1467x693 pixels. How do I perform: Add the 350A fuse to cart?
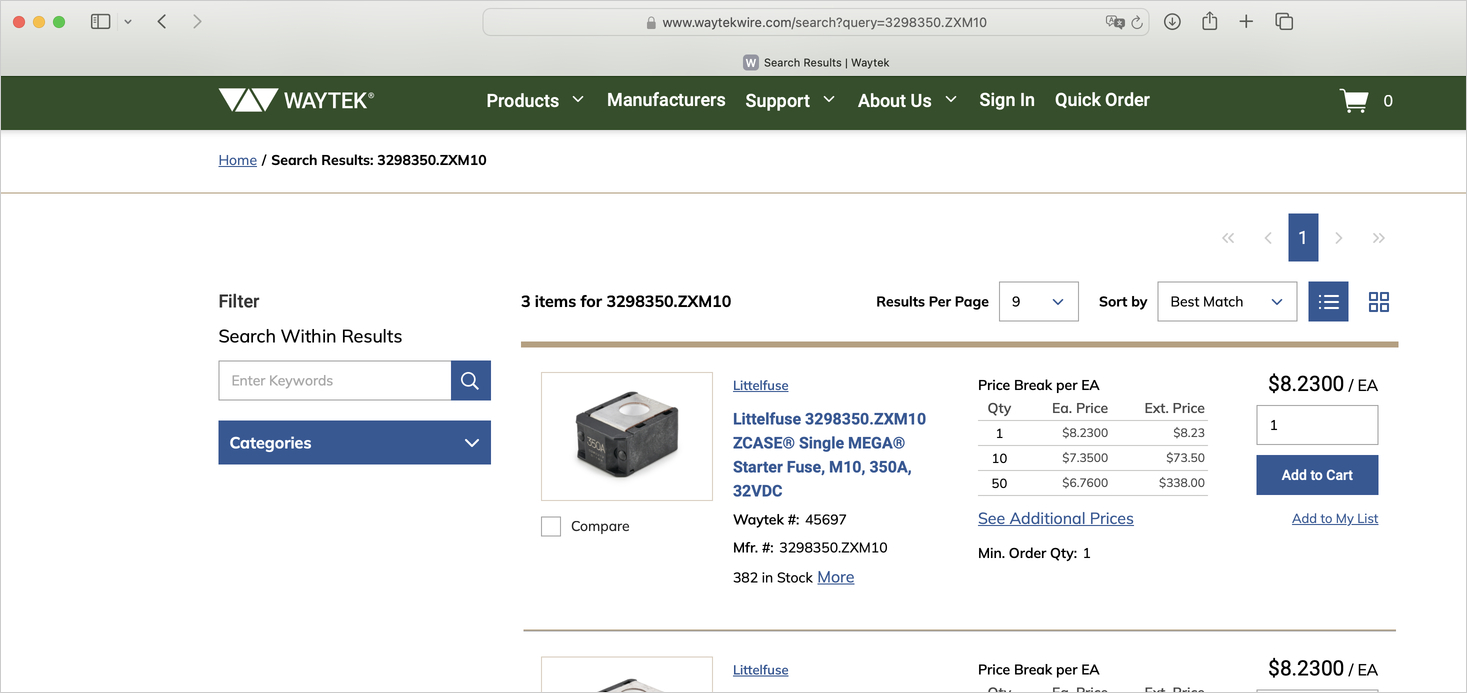coord(1316,475)
